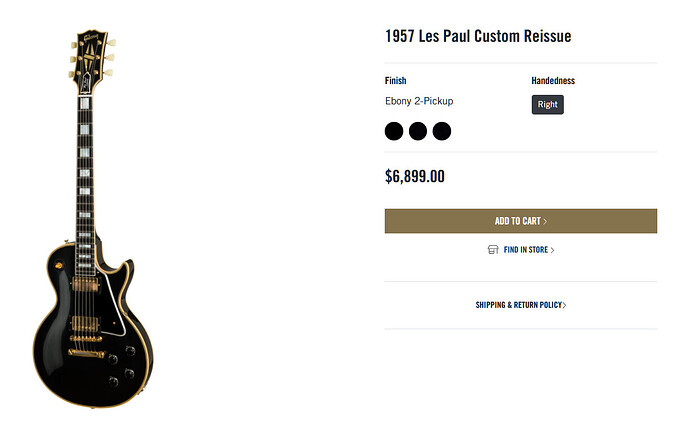Click the Gibson headstock in the photo
Screen dimensions: 690x429
click(x=92, y=62)
